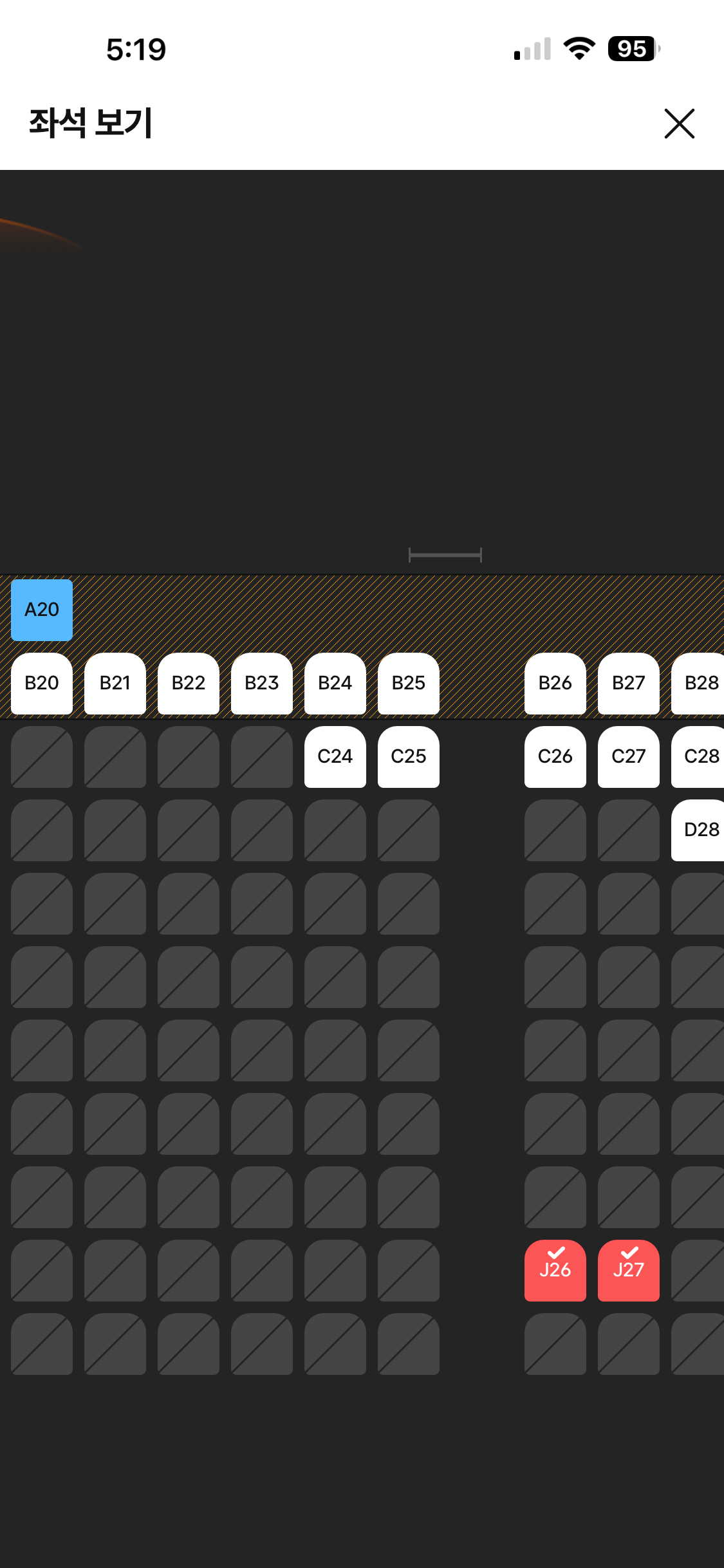Image resolution: width=724 pixels, height=1568 pixels.
Task: Choose seat C27
Action: (628, 756)
